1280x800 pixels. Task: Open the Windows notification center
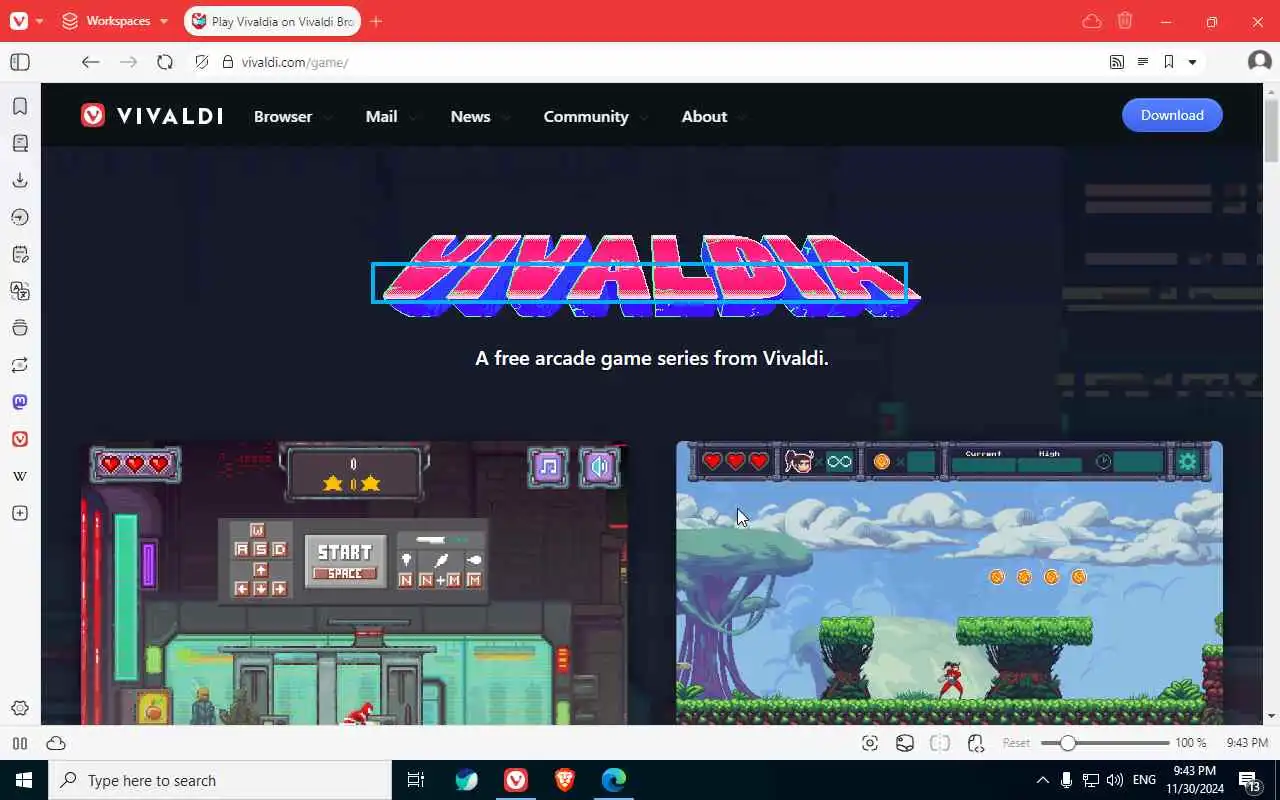[1250, 780]
